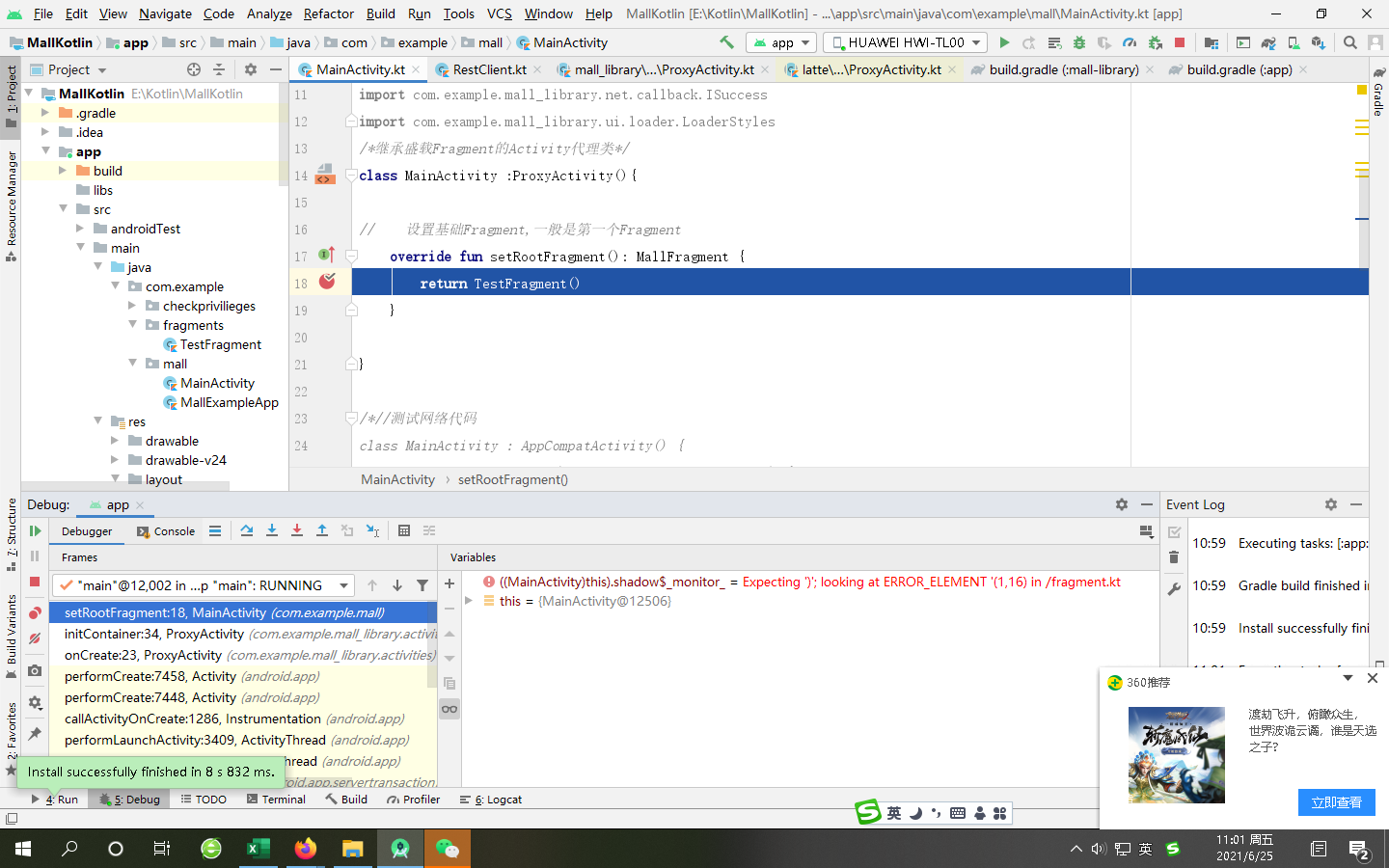Open Firefox from Windows taskbar
This screenshot has width=1389, height=868.
point(306,849)
